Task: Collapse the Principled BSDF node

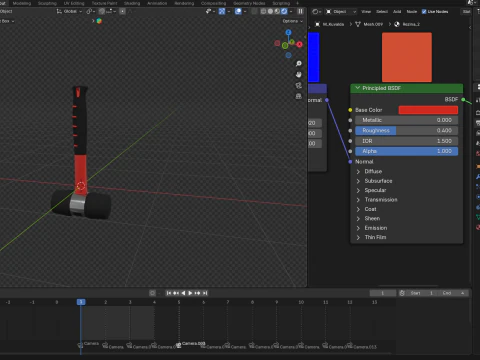Action: [357, 88]
